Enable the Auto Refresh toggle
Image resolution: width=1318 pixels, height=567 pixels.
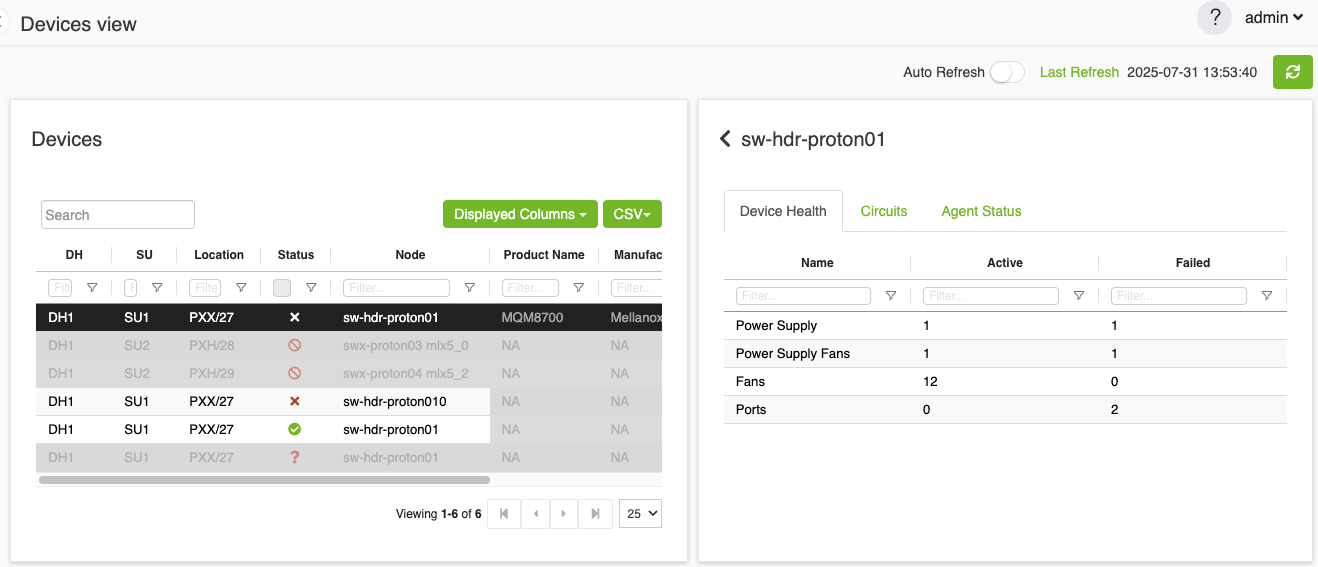[x=1007, y=72]
